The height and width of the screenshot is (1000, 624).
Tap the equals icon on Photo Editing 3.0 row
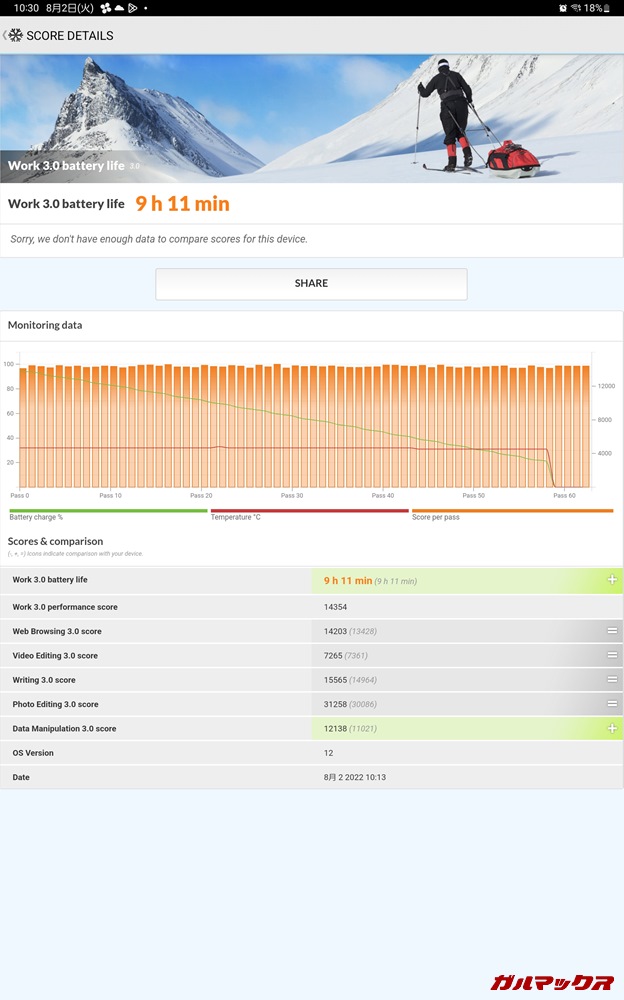[x=611, y=704]
